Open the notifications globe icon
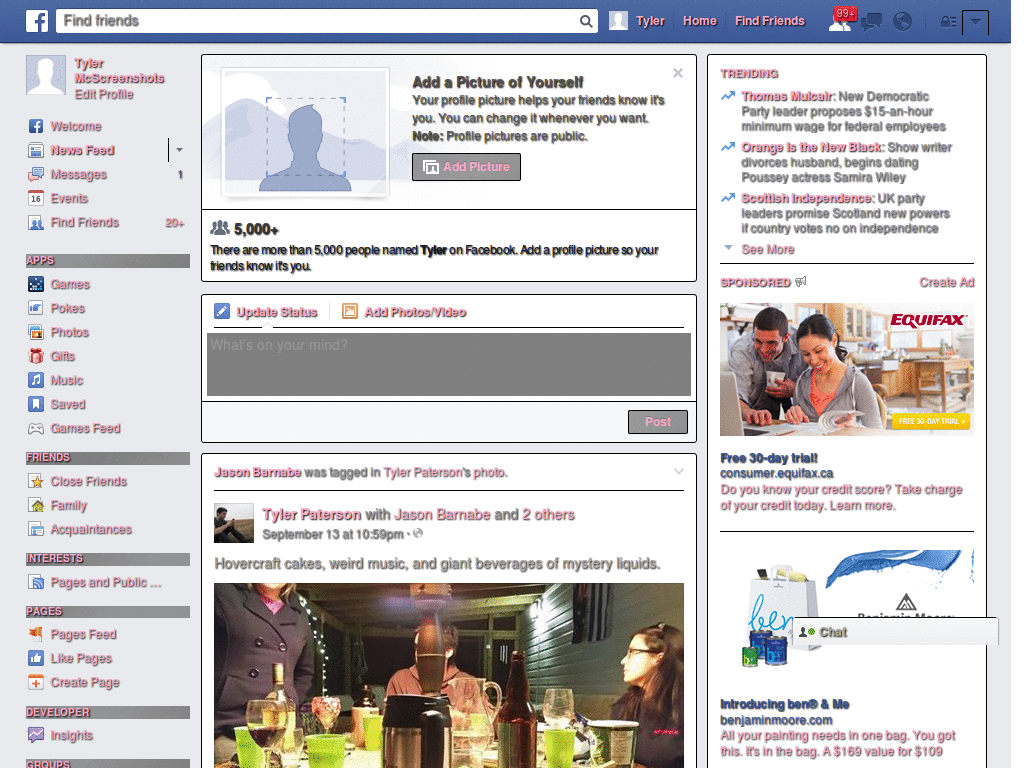The height and width of the screenshot is (768, 1024). 903,22
